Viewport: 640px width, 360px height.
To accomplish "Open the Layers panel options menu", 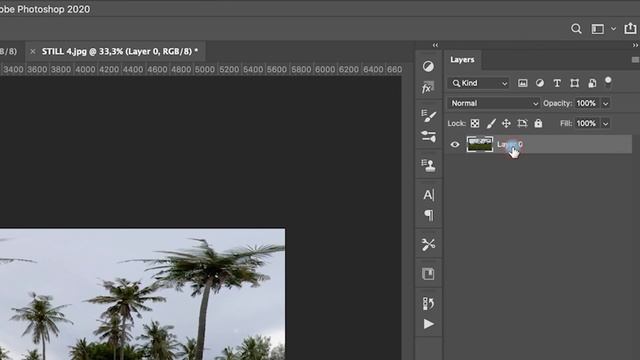I will pyautogui.click(x=635, y=60).
